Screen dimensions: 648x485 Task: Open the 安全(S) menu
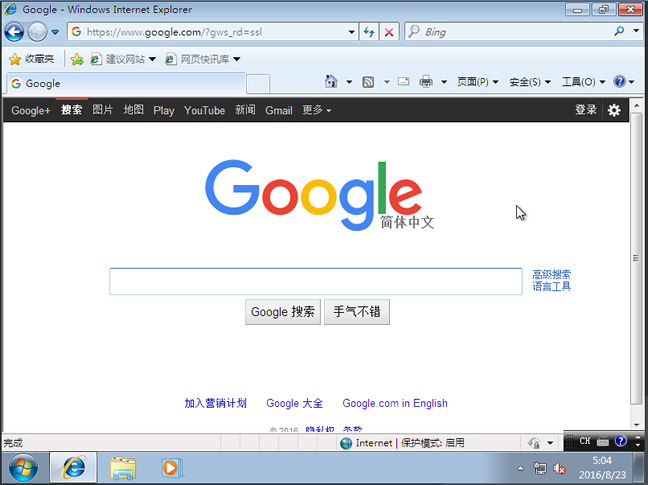[x=530, y=82]
